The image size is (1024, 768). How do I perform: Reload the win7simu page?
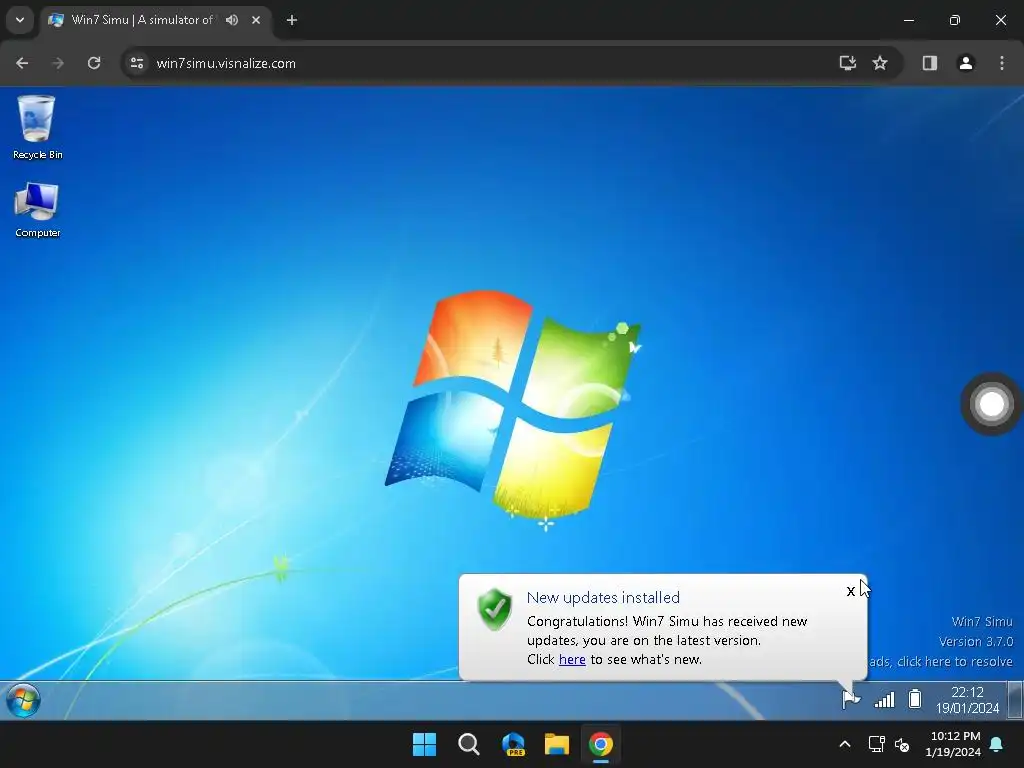coord(94,63)
